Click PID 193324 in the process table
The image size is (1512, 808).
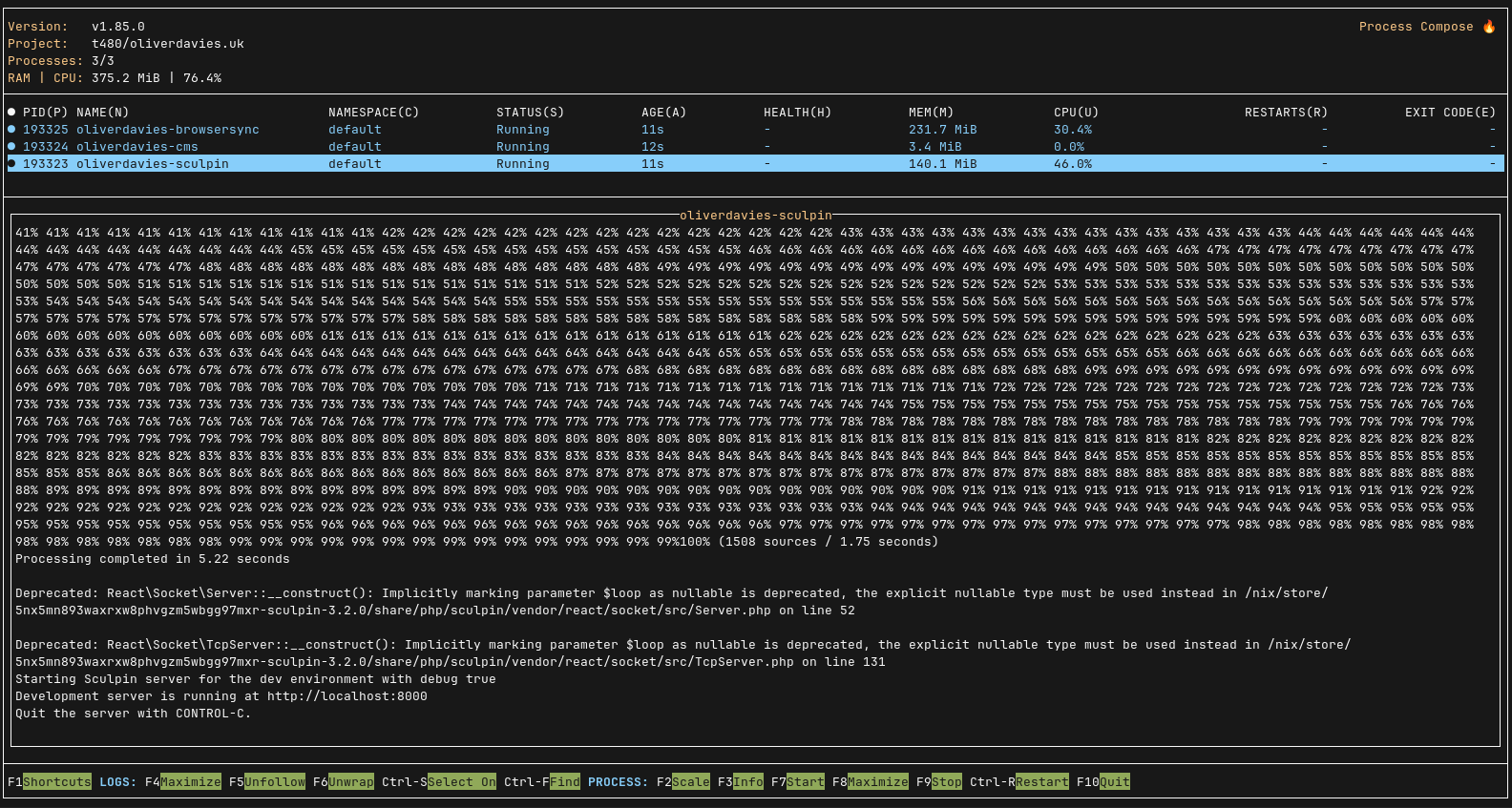point(46,147)
